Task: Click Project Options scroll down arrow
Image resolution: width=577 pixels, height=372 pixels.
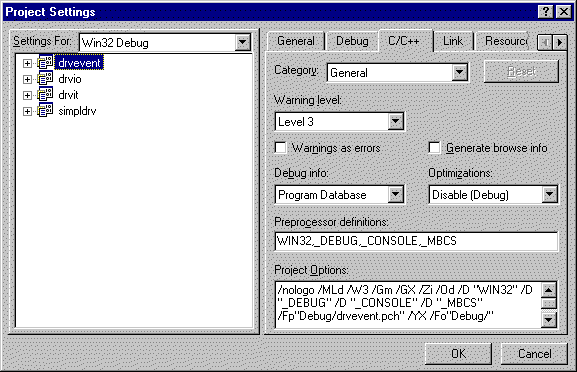Action: [549, 320]
